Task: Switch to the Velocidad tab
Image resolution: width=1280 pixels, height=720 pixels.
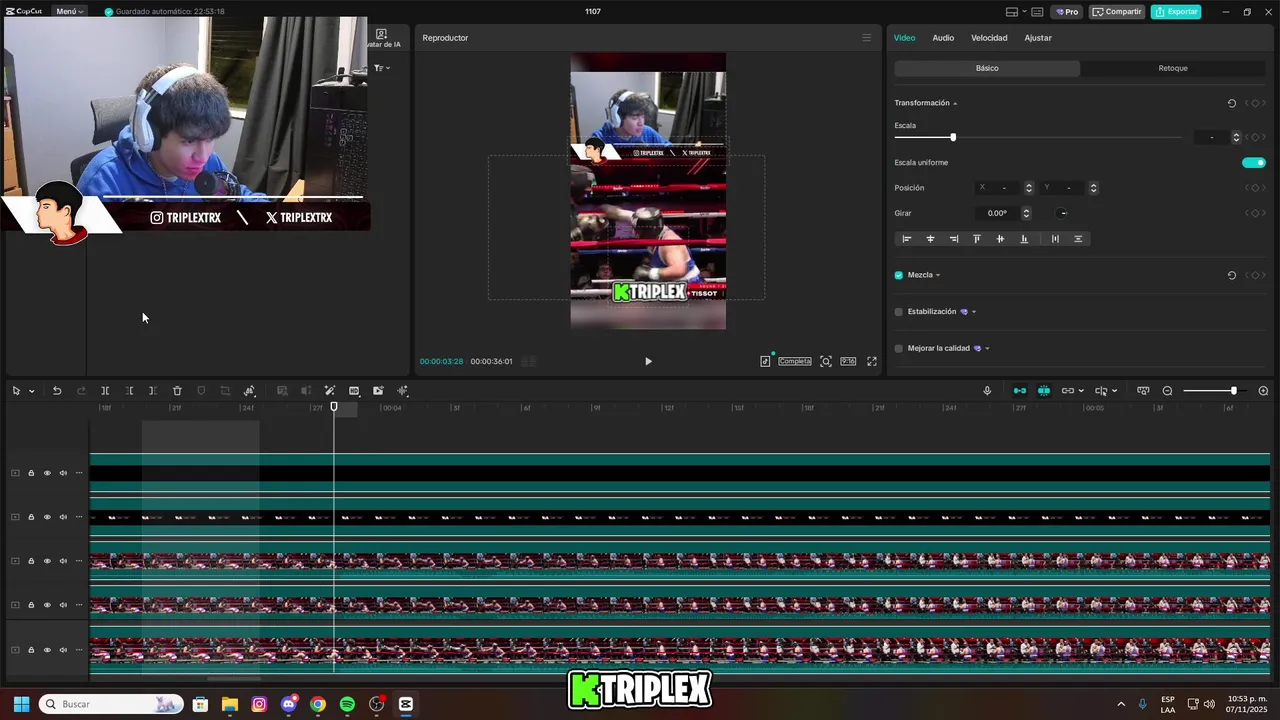Action: point(989,38)
